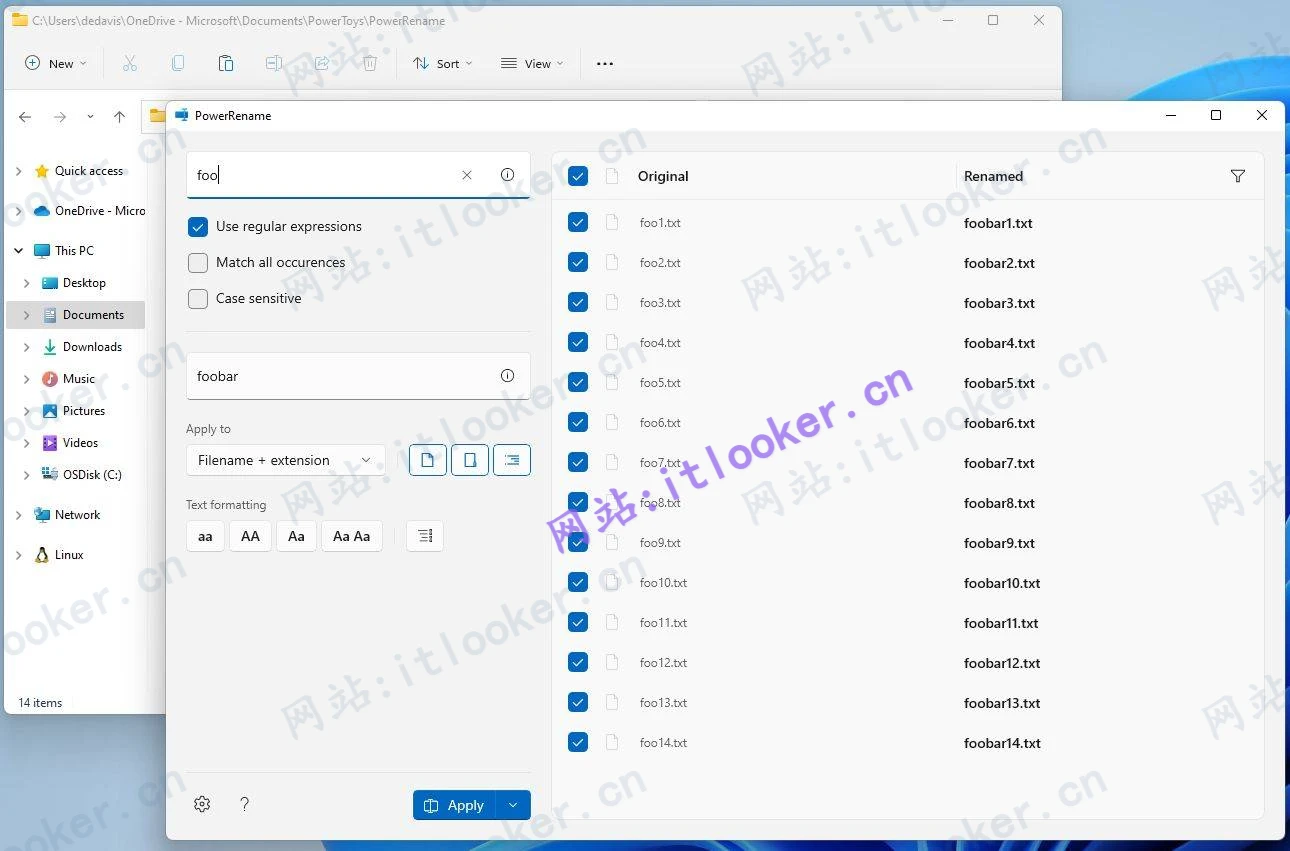Open the See more ellipsis in File Explorer
The height and width of the screenshot is (851, 1290).
(605, 63)
